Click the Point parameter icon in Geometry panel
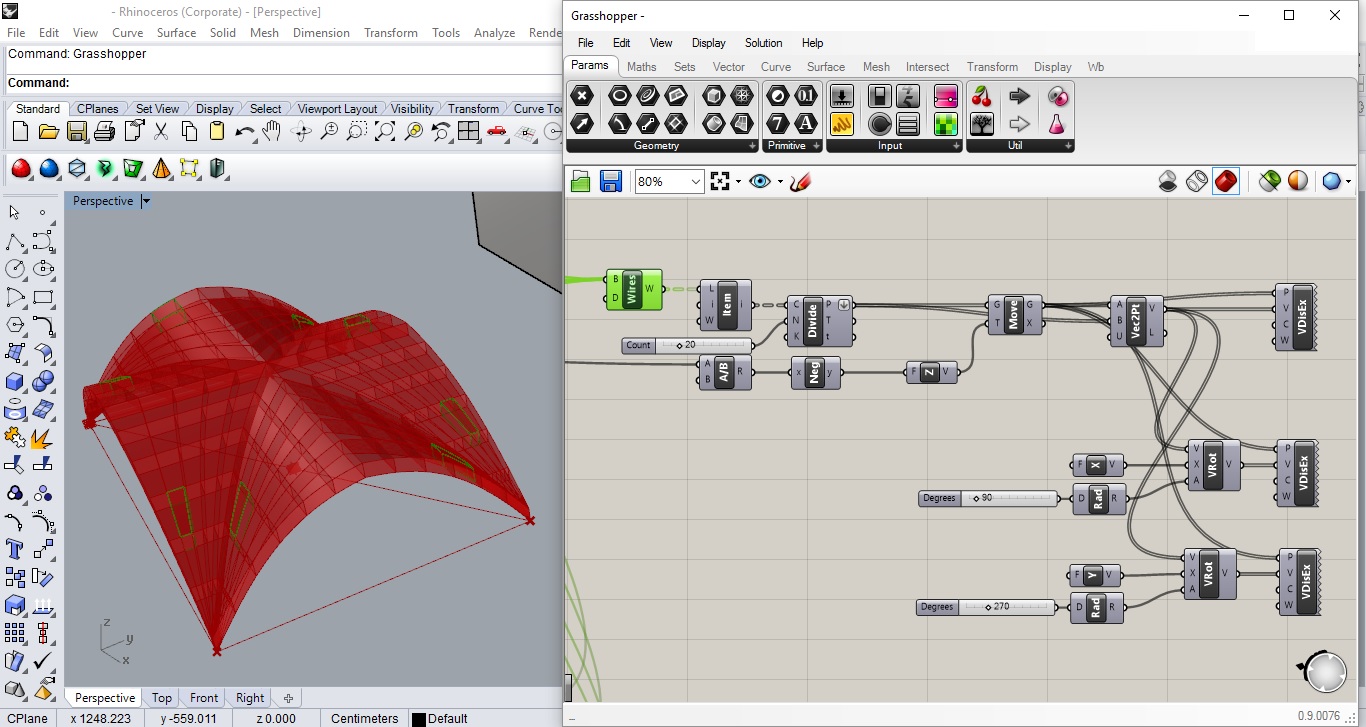 tap(582, 96)
